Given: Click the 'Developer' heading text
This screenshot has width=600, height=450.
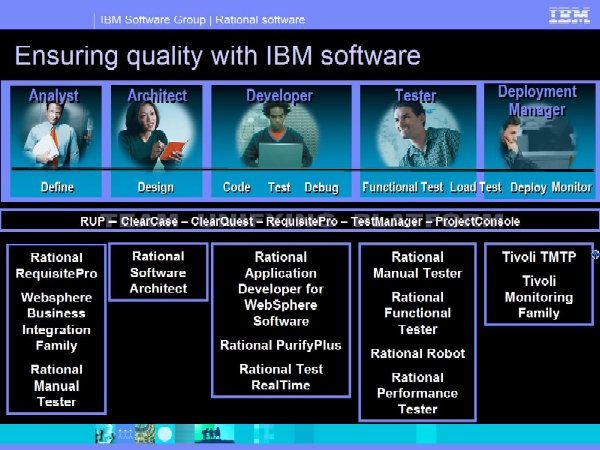Looking at the screenshot, I should [279, 96].
